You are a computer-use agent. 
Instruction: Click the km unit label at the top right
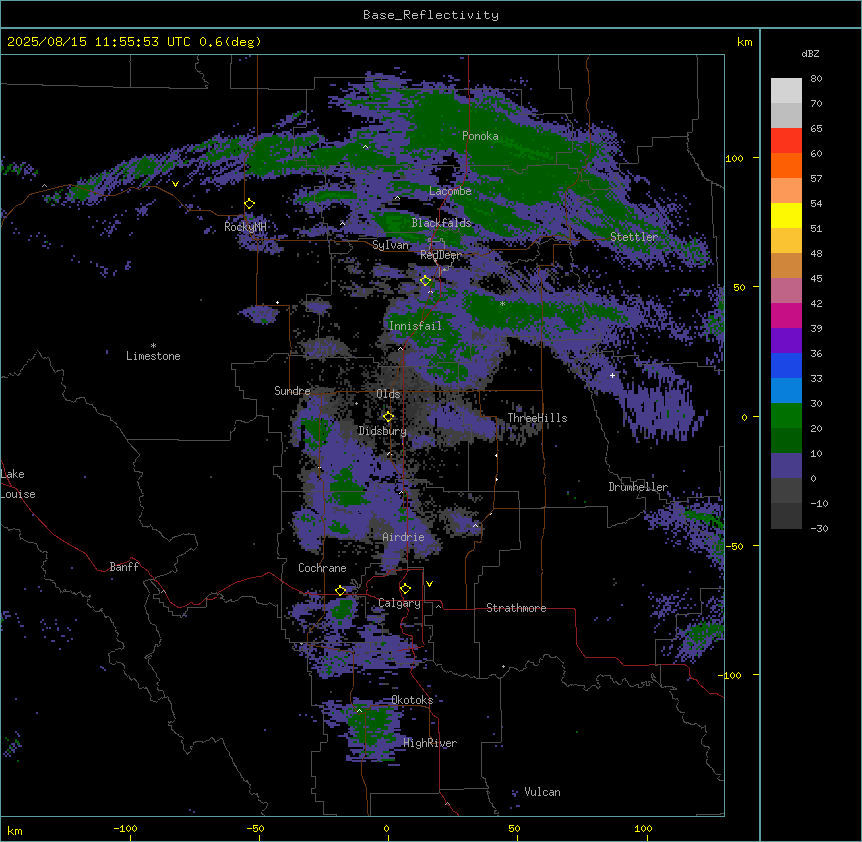[x=744, y=42]
